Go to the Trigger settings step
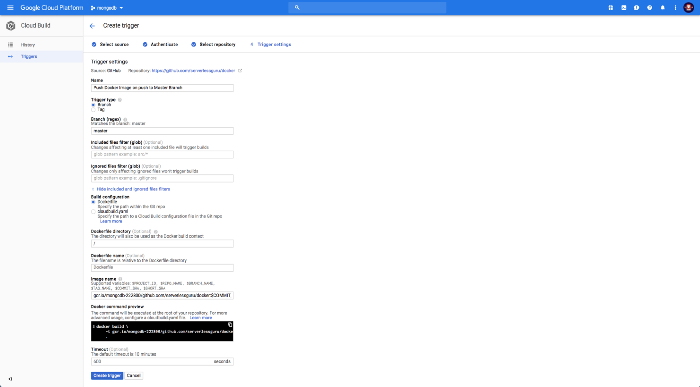This screenshot has width=700, height=387. tap(274, 45)
